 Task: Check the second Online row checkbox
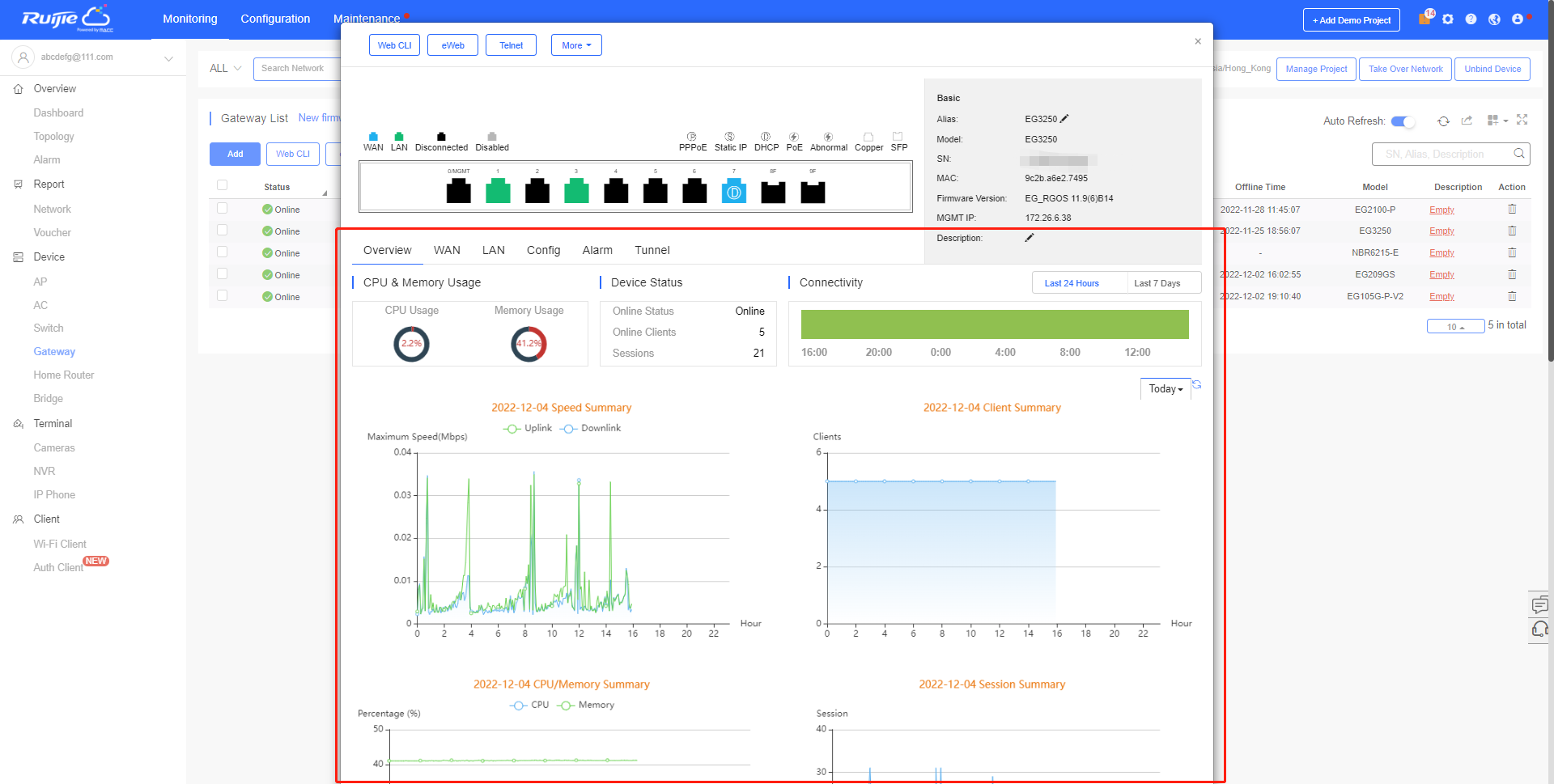(x=223, y=231)
